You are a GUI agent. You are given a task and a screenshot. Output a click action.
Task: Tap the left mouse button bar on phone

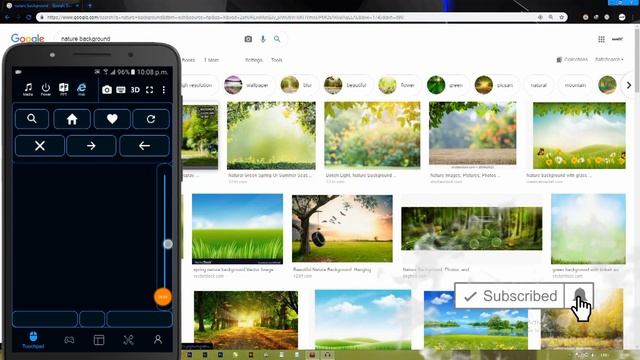click(45, 319)
